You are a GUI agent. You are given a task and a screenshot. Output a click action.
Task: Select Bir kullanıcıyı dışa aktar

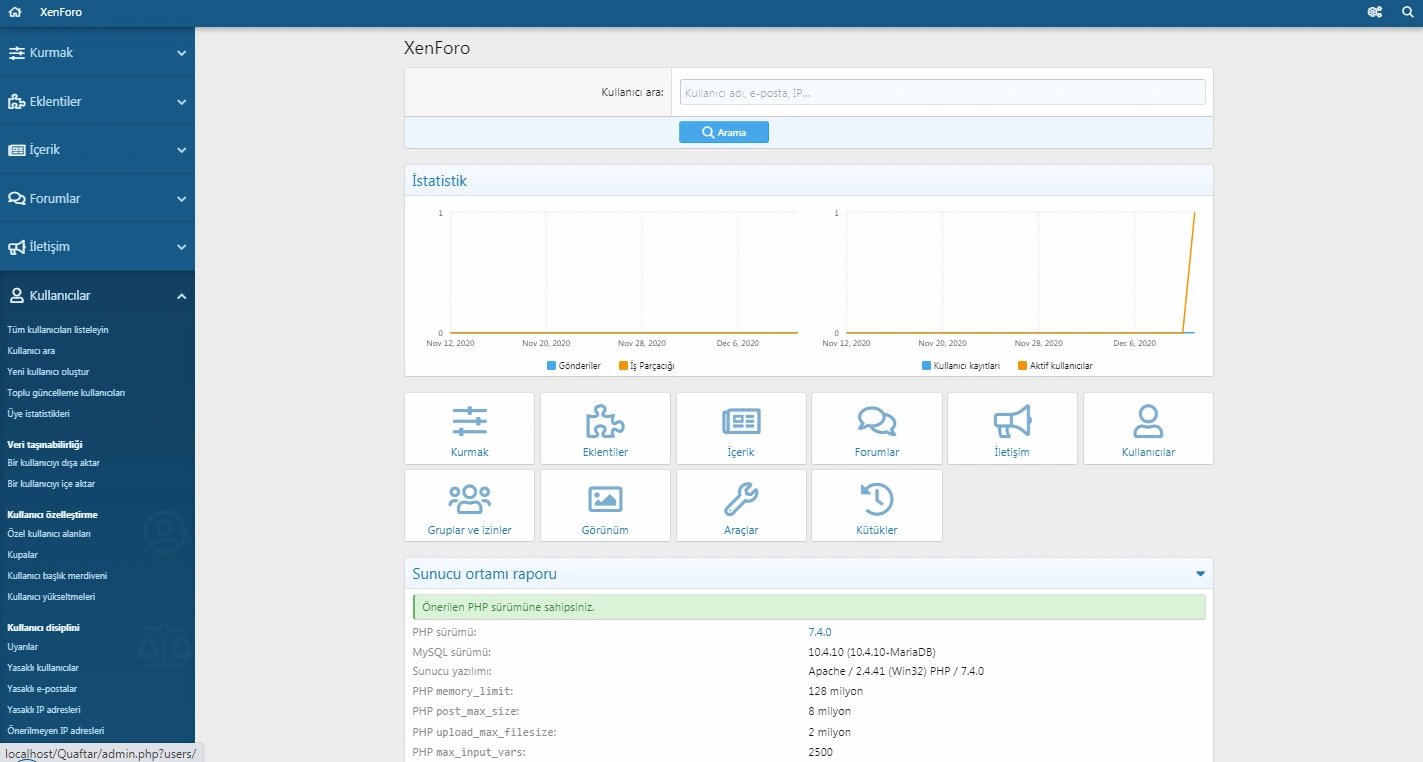point(53,463)
